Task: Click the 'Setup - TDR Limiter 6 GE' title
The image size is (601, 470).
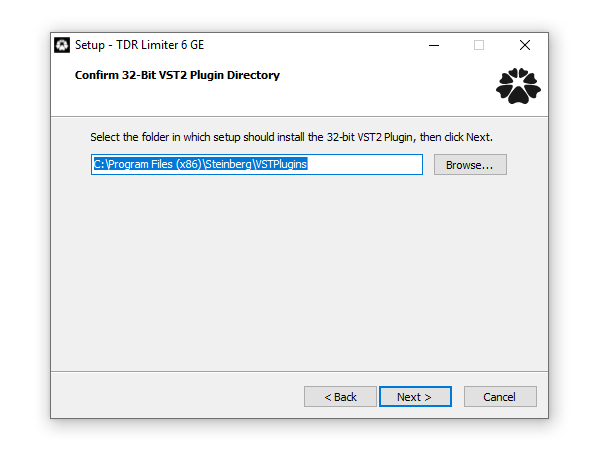Action: pyautogui.click(x=140, y=45)
